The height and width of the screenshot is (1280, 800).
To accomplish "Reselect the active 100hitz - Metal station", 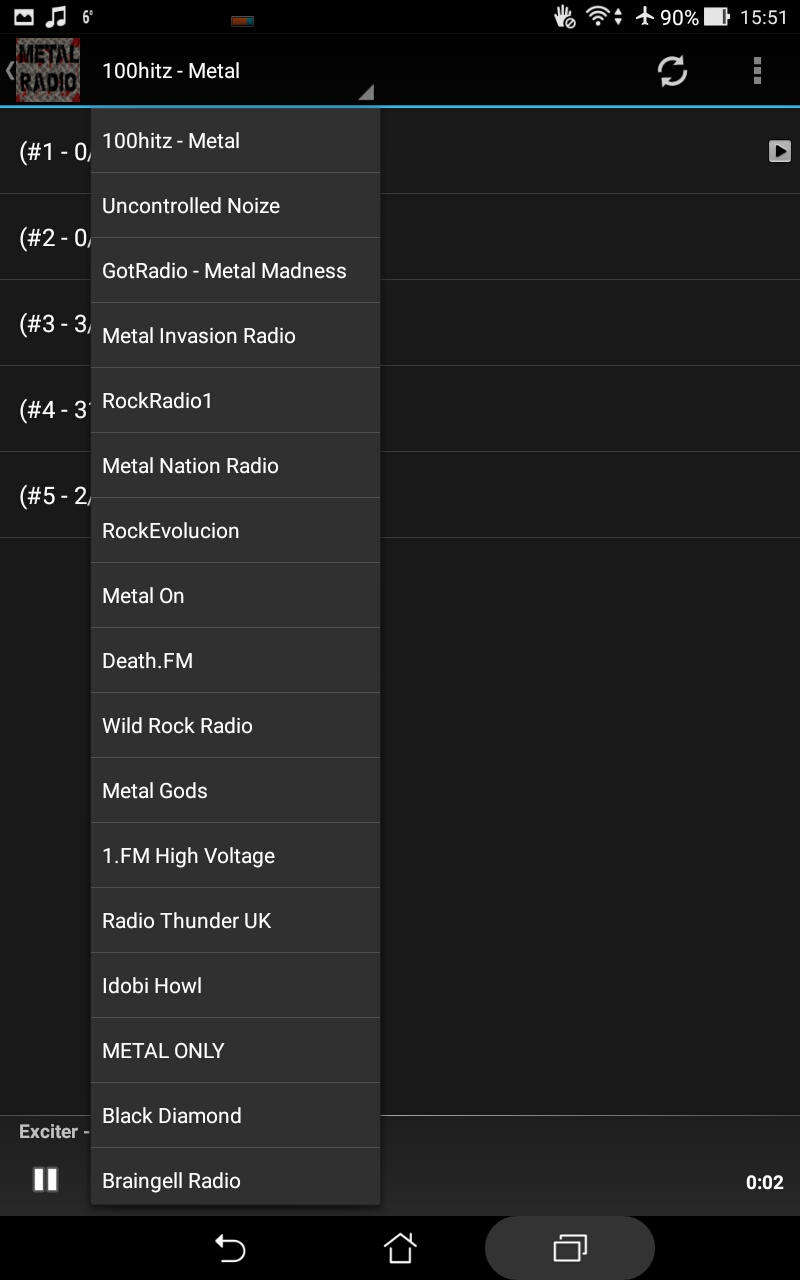I will tap(235, 140).
